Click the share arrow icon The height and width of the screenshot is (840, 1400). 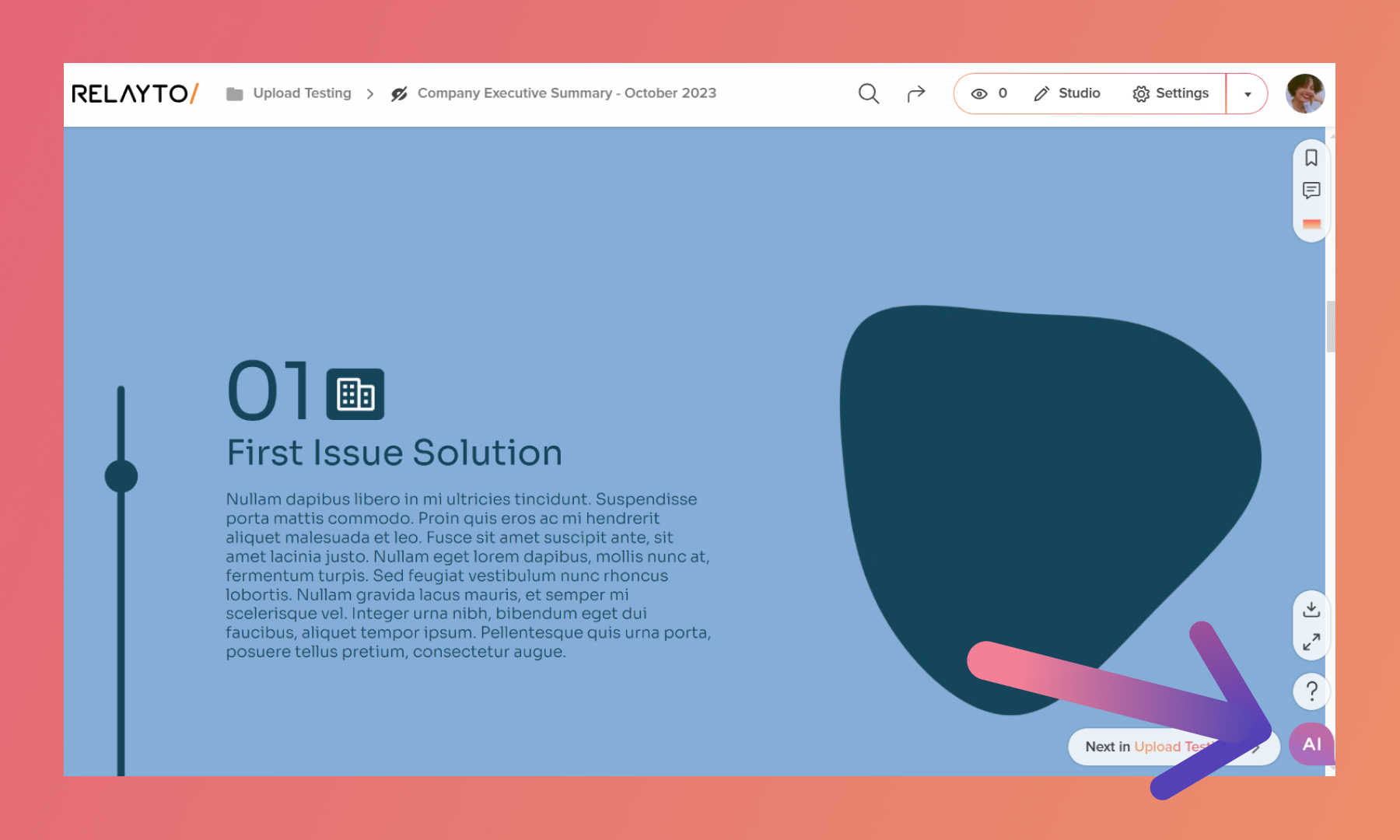916,93
